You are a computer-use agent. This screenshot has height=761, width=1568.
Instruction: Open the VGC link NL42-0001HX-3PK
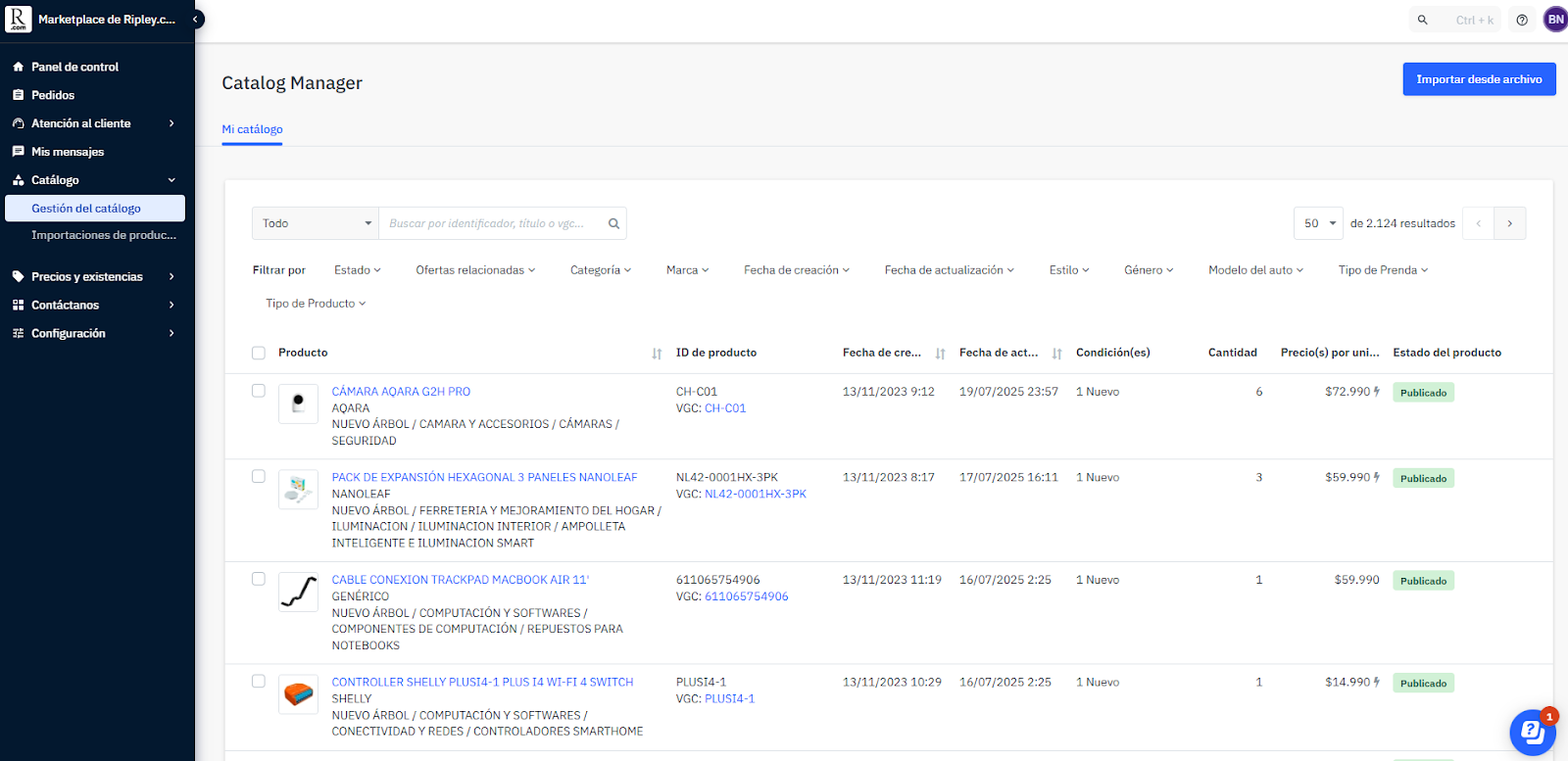pyautogui.click(x=756, y=495)
